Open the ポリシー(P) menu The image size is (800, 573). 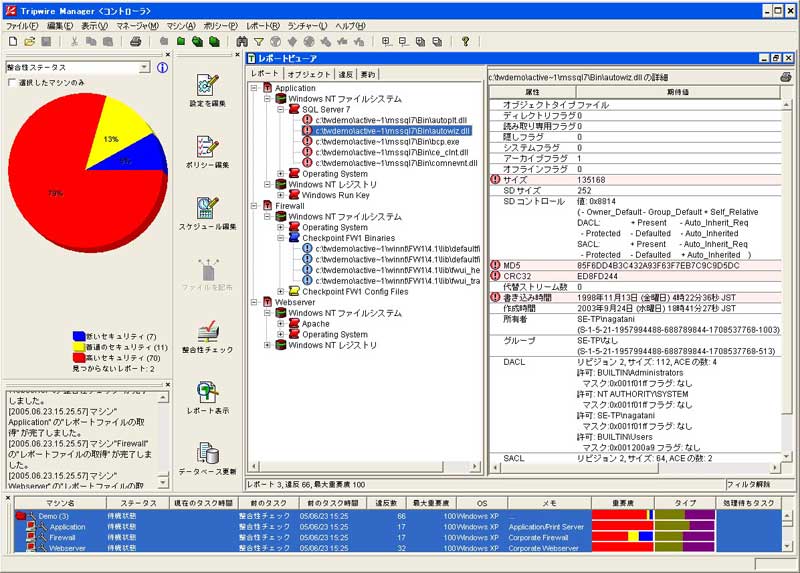(x=220, y=26)
